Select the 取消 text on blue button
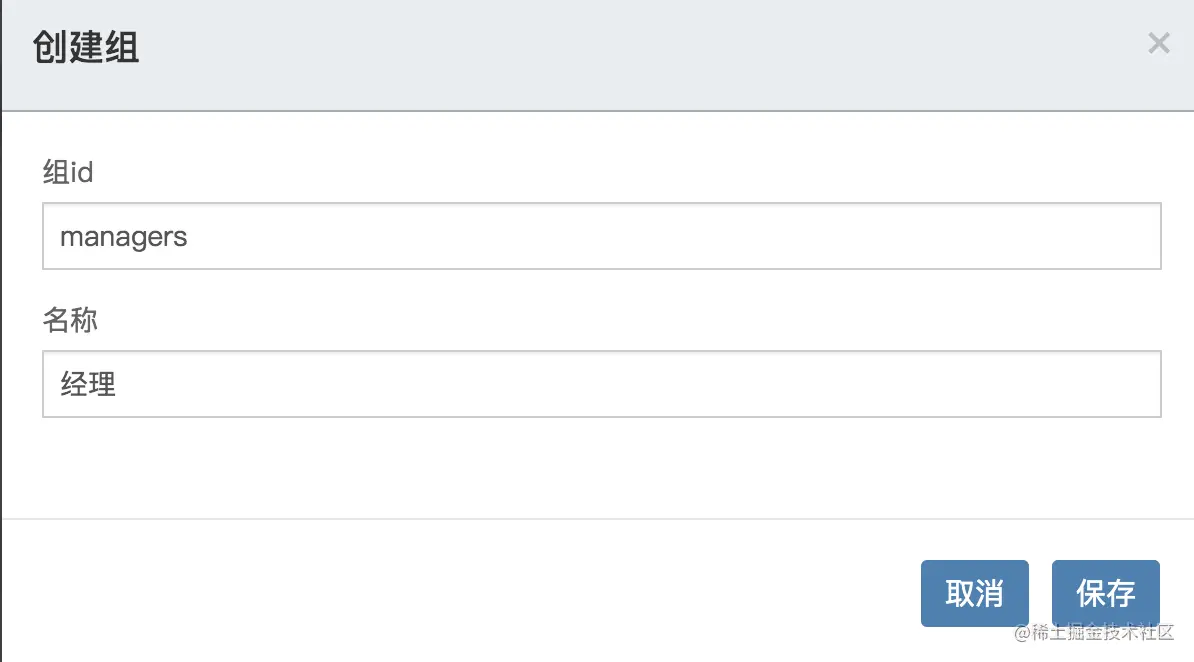 click(x=975, y=593)
